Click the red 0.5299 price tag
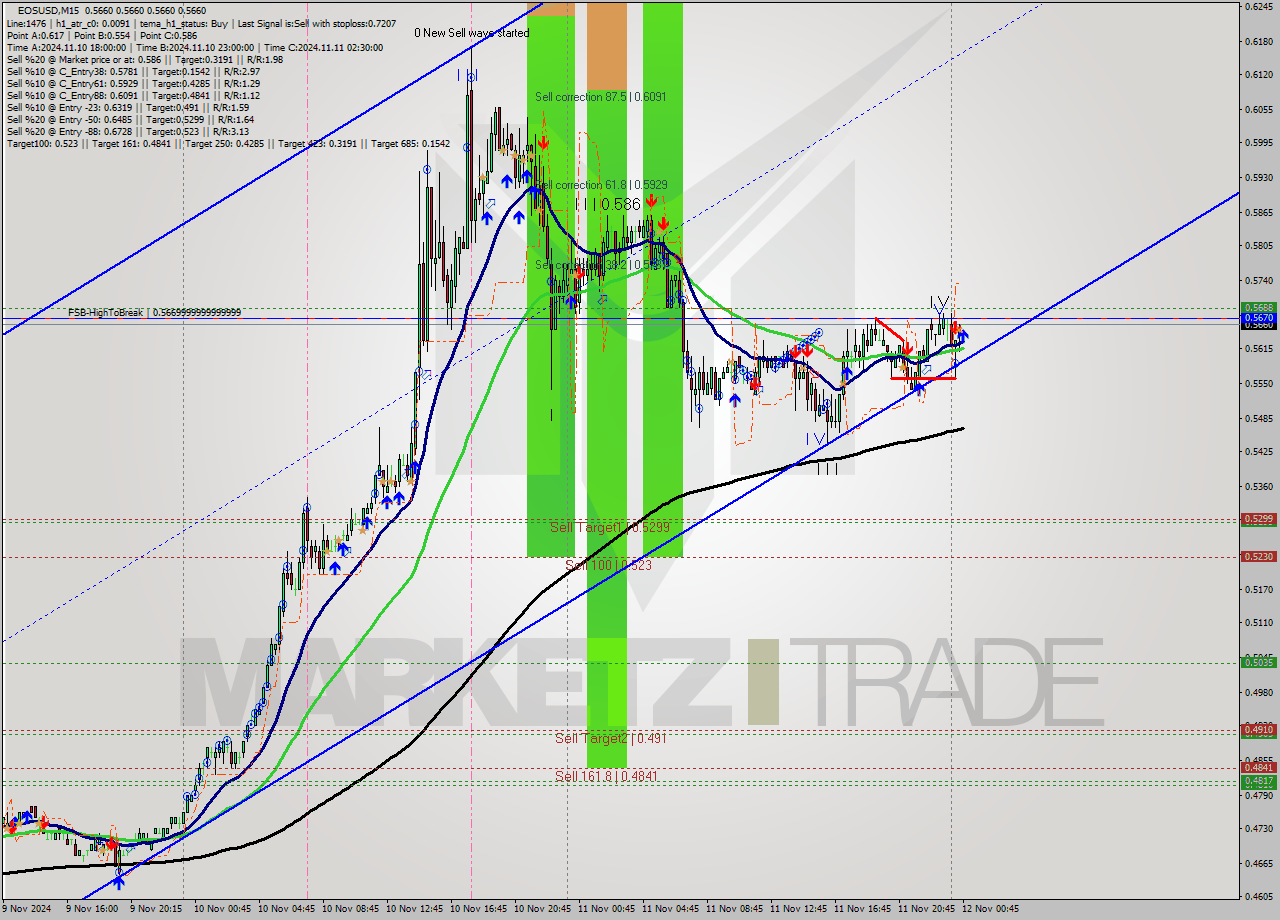 pyautogui.click(x=1258, y=519)
